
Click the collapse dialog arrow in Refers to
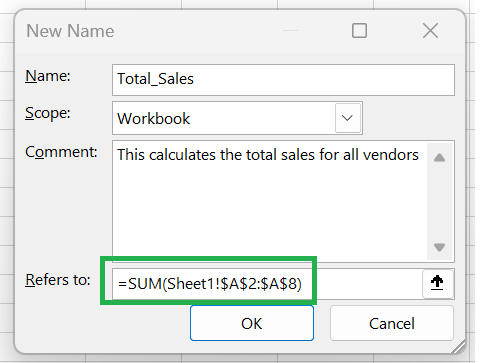tap(437, 283)
